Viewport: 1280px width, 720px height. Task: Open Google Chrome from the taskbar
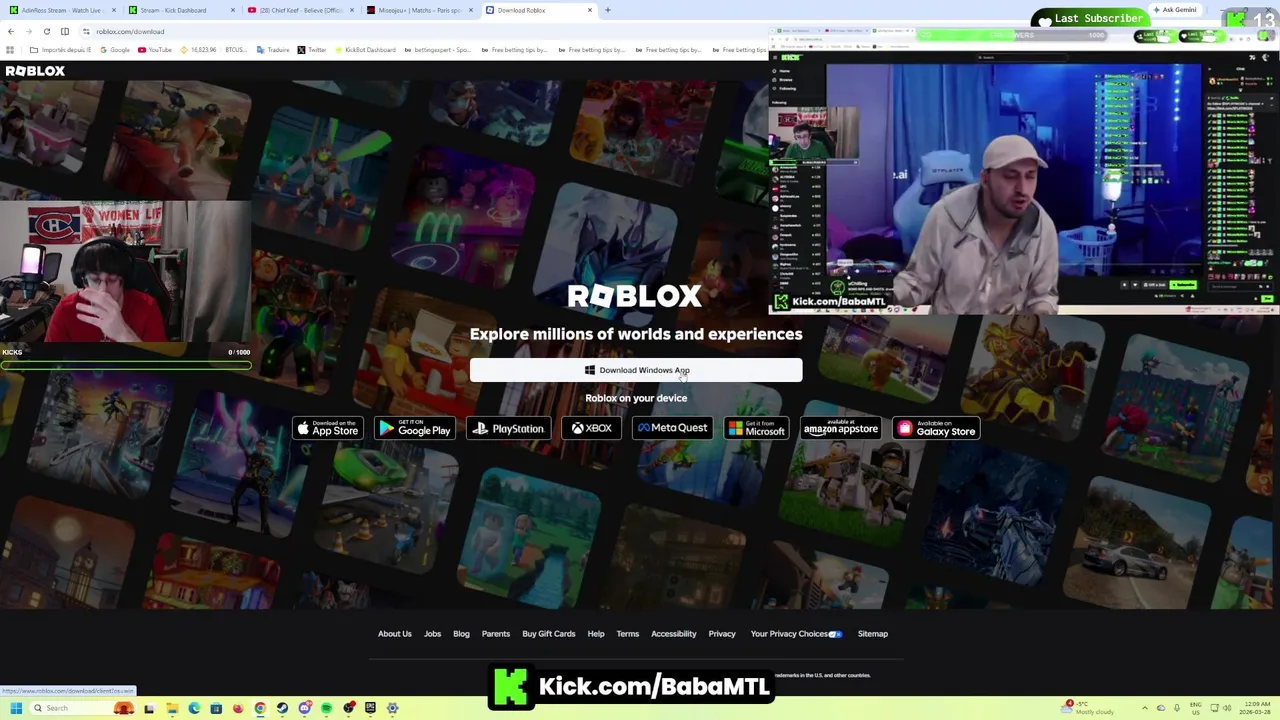(260, 708)
